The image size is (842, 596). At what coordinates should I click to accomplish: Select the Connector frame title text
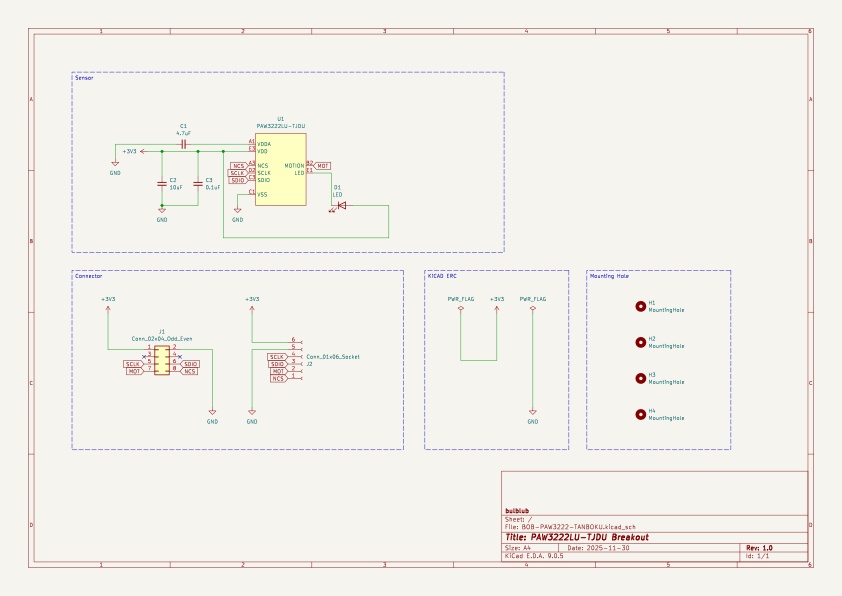(88, 276)
